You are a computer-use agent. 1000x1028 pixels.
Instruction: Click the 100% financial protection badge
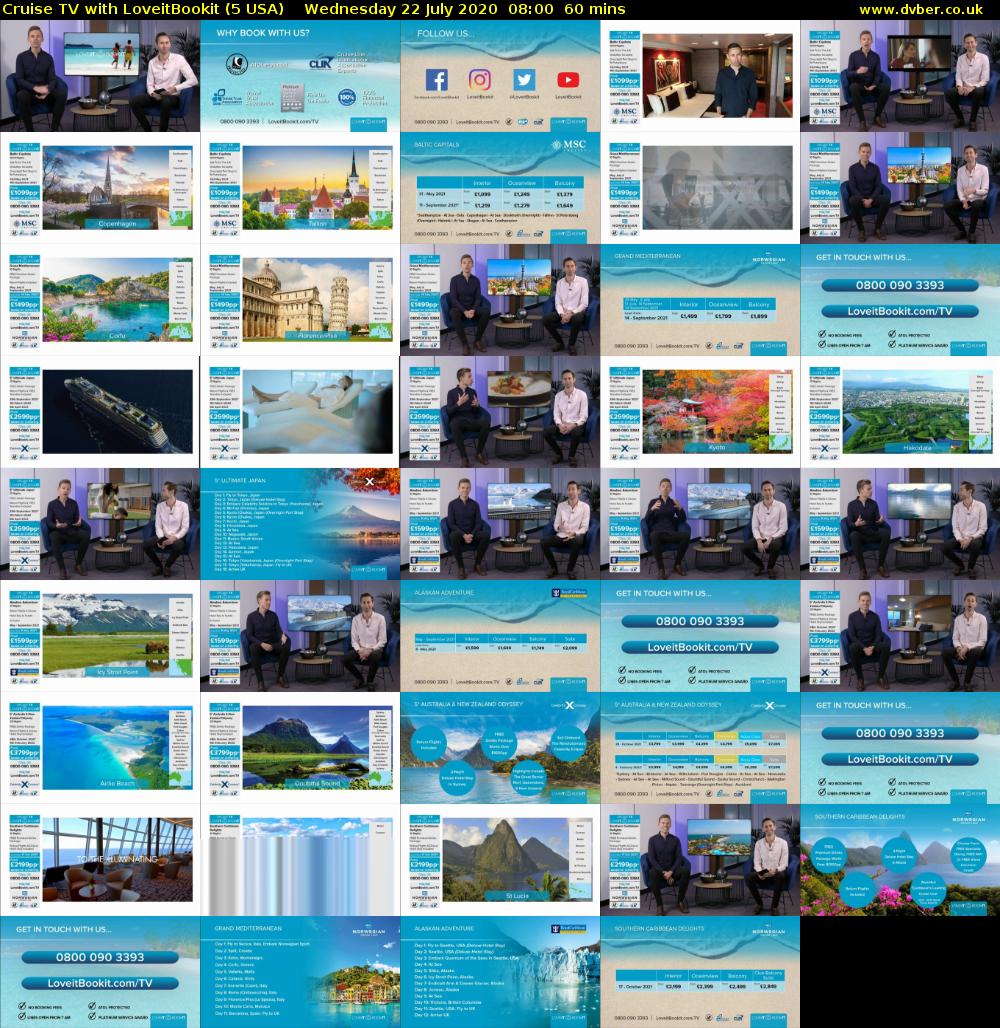pyautogui.click(x=347, y=98)
